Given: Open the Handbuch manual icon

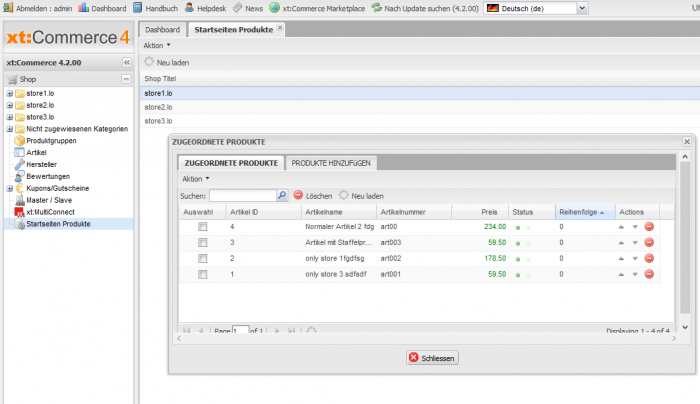Looking at the screenshot, I should [138, 8].
